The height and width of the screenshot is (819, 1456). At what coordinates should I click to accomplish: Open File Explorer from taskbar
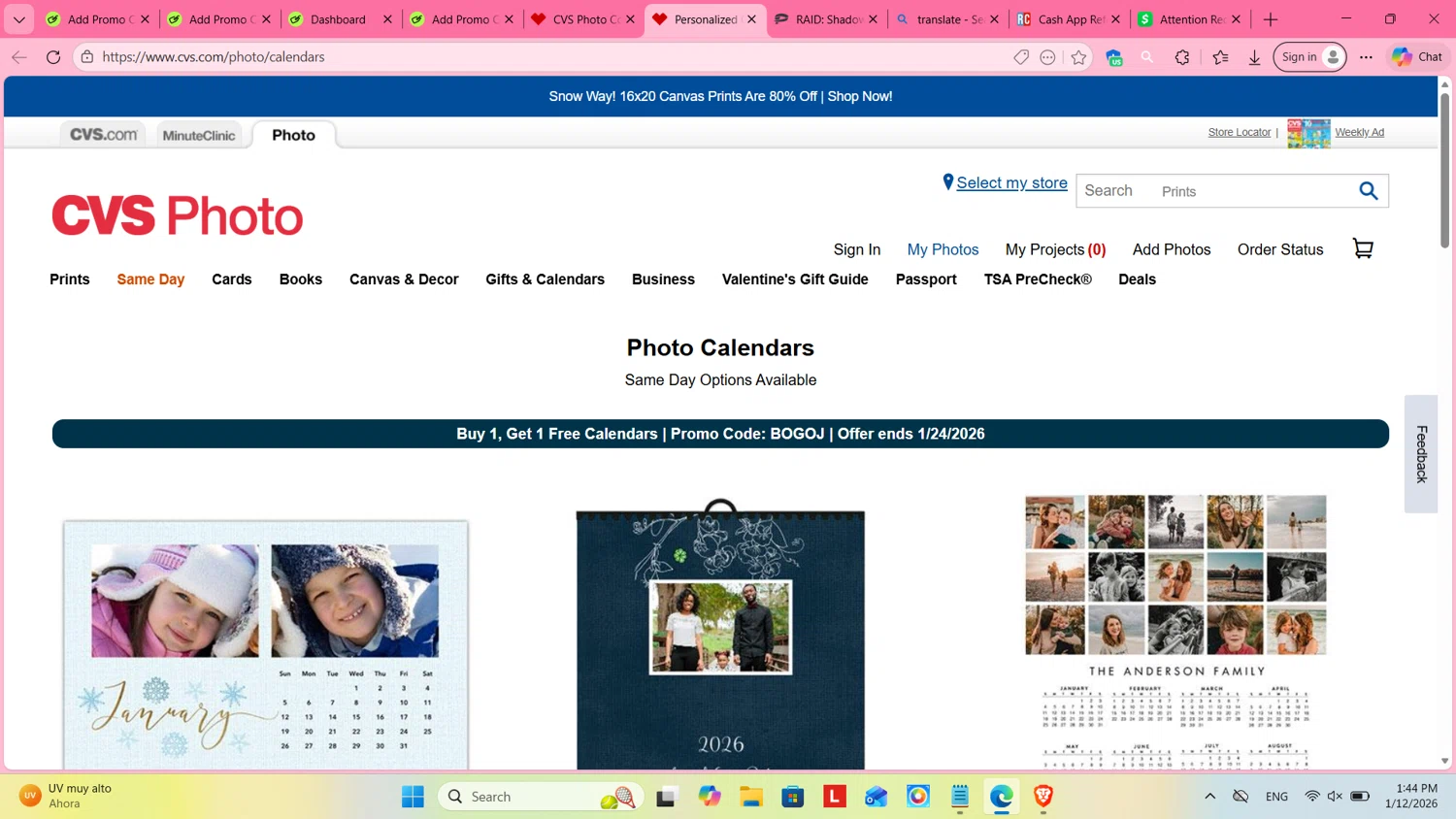tap(751, 797)
